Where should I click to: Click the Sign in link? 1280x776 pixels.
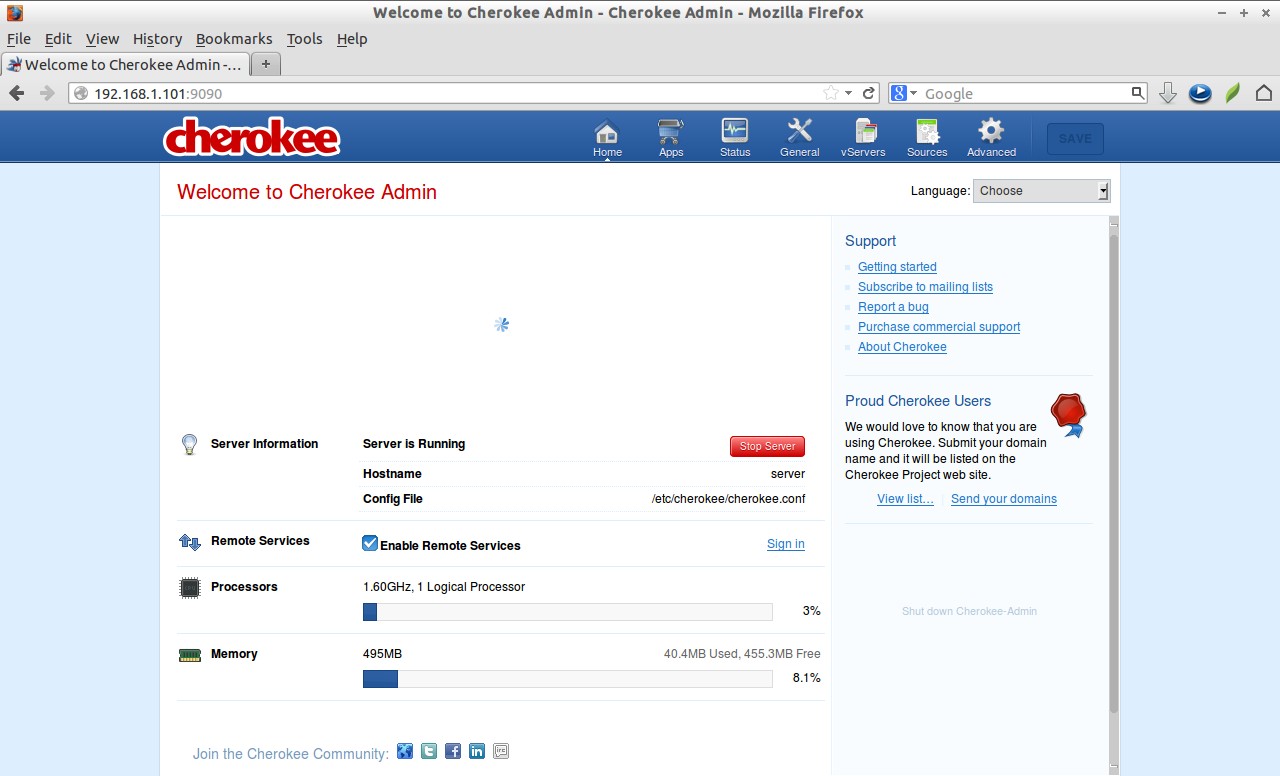point(786,544)
